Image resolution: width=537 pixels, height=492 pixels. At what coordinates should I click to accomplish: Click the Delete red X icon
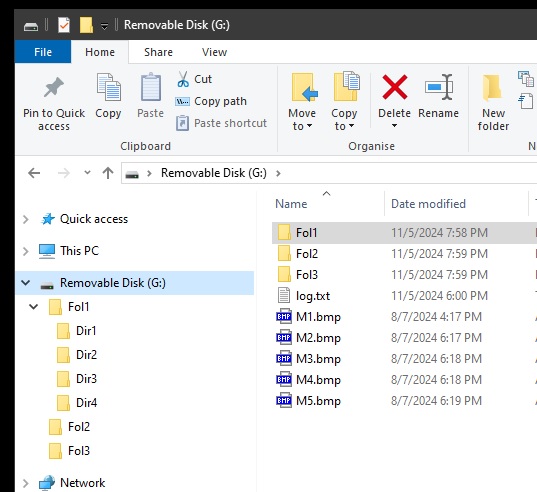[395, 87]
